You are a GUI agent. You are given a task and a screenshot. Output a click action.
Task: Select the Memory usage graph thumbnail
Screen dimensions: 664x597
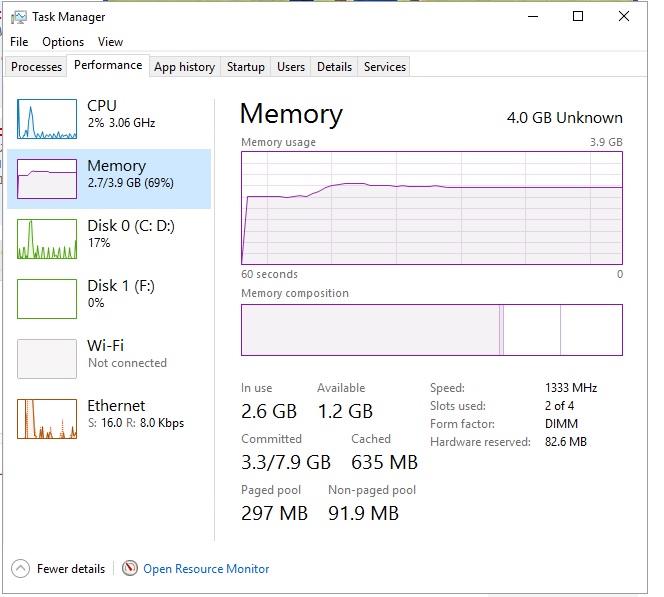click(x=47, y=179)
